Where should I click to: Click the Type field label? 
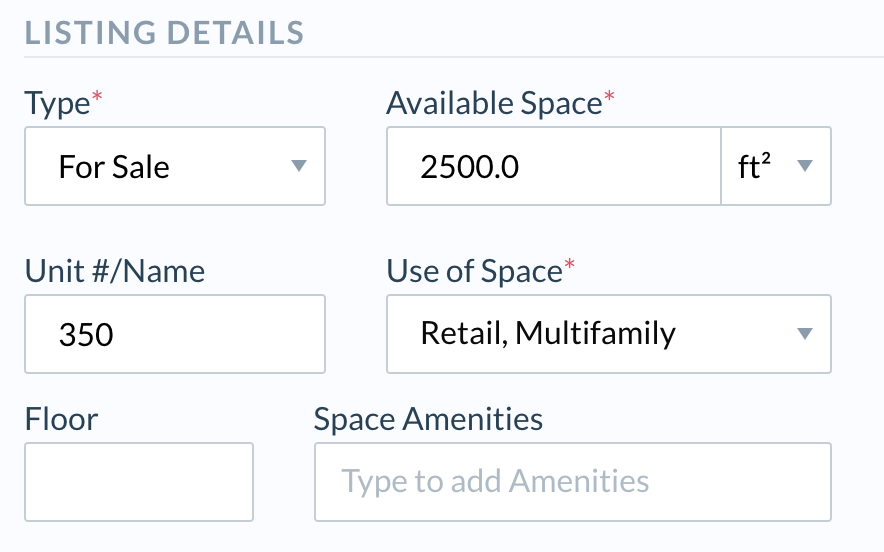click(x=57, y=103)
